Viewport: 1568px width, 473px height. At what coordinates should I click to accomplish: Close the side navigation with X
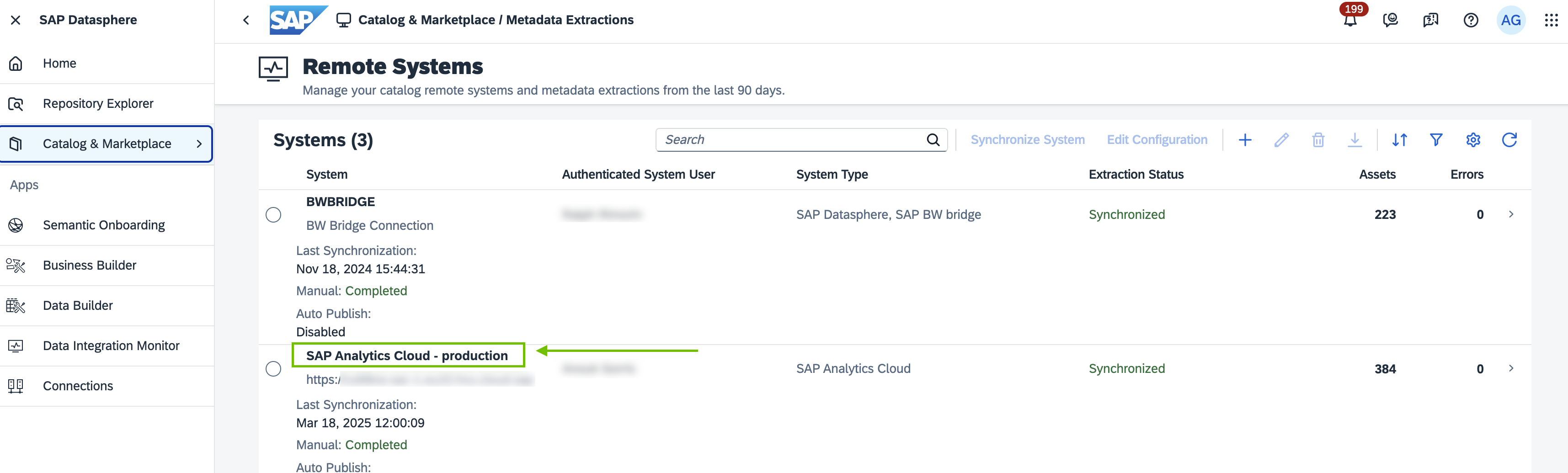(16, 20)
